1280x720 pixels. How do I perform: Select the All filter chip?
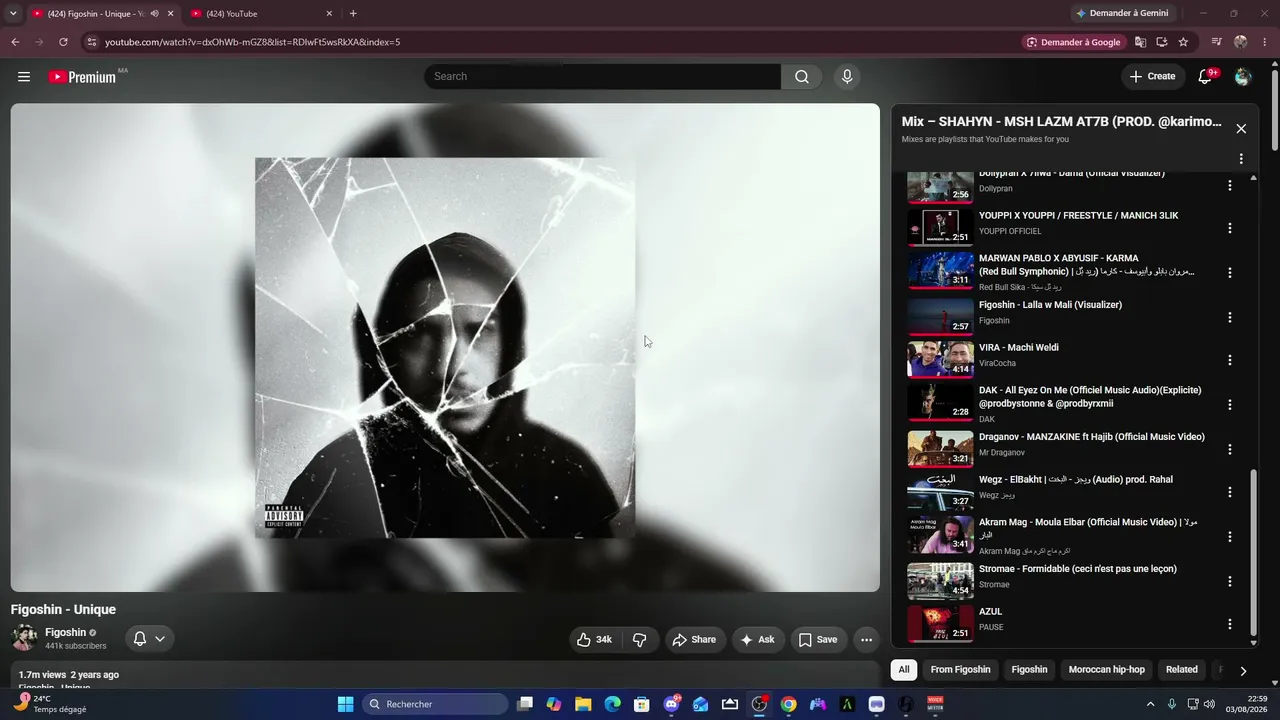[x=904, y=670]
